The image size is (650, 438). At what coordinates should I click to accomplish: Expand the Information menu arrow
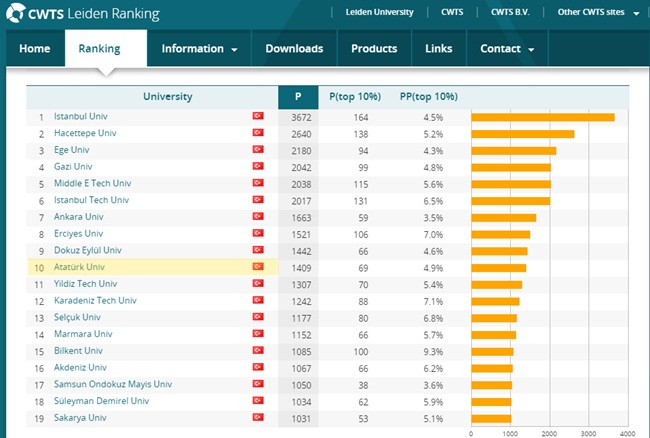[x=234, y=50]
